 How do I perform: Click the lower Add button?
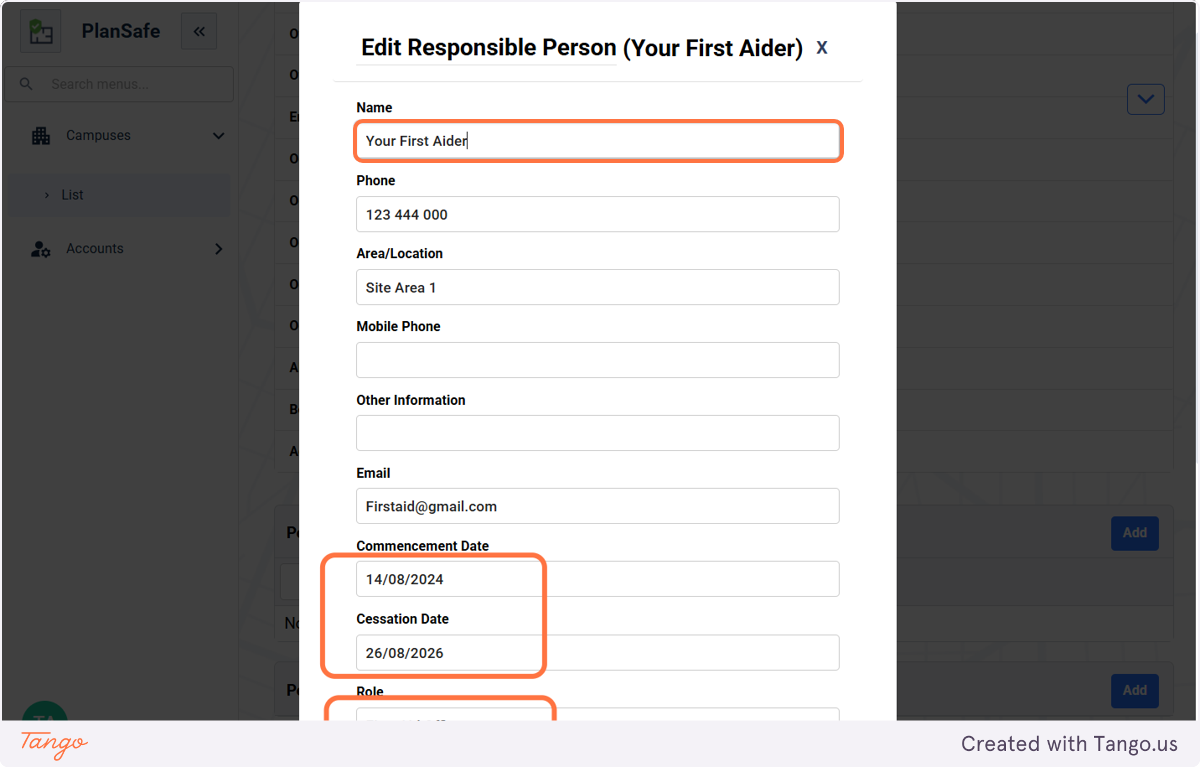(1135, 690)
